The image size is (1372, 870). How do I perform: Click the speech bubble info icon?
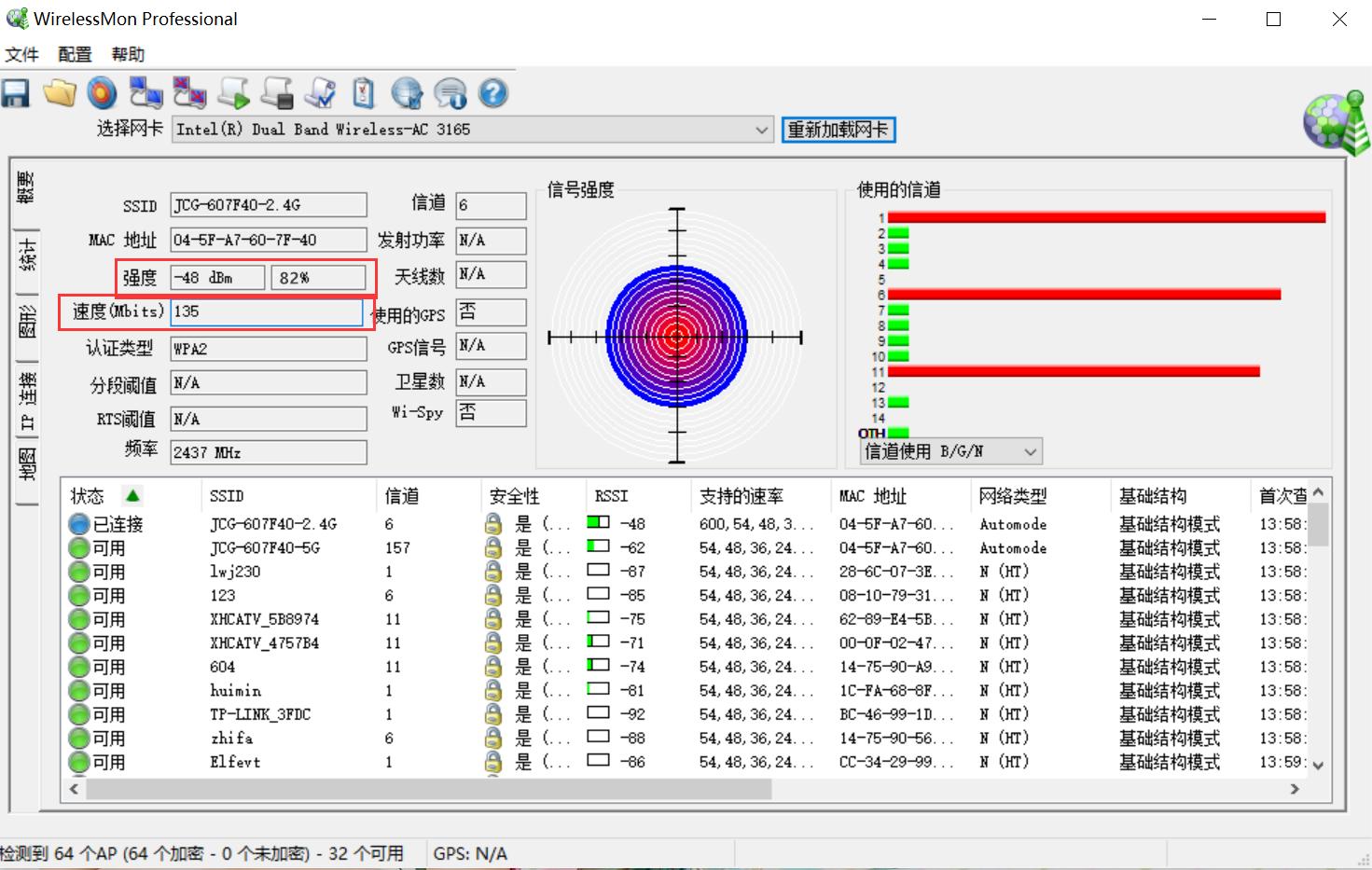pyautogui.click(x=450, y=93)
